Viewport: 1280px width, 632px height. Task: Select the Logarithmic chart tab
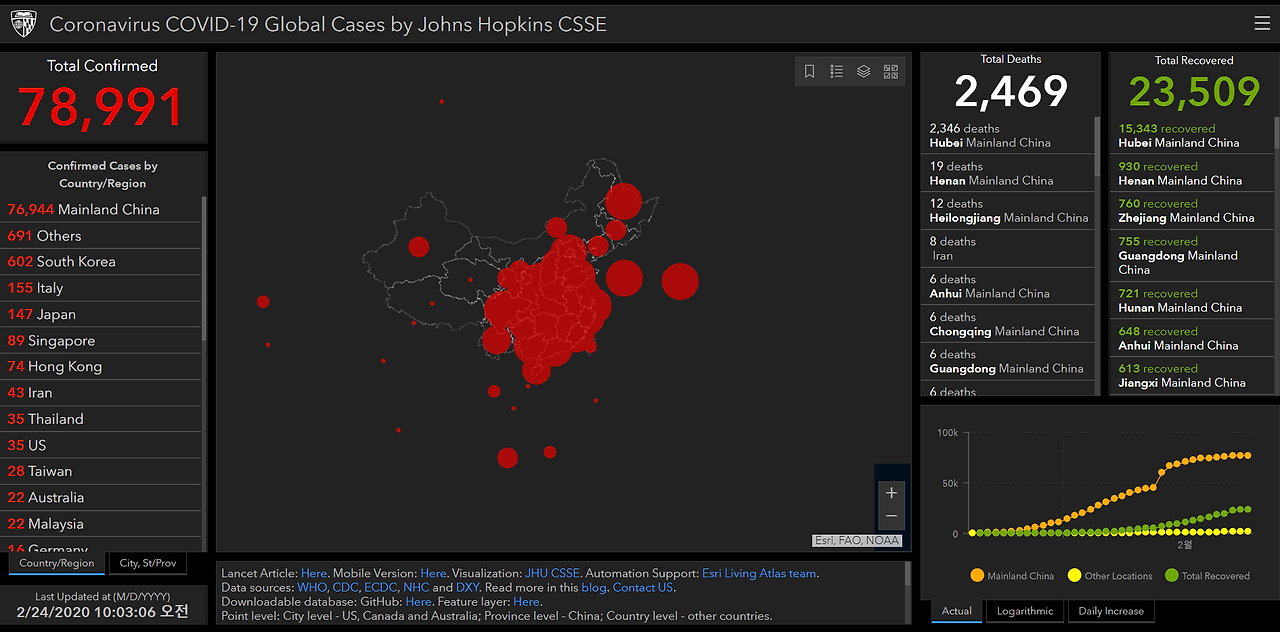(x=1025, y=611)
